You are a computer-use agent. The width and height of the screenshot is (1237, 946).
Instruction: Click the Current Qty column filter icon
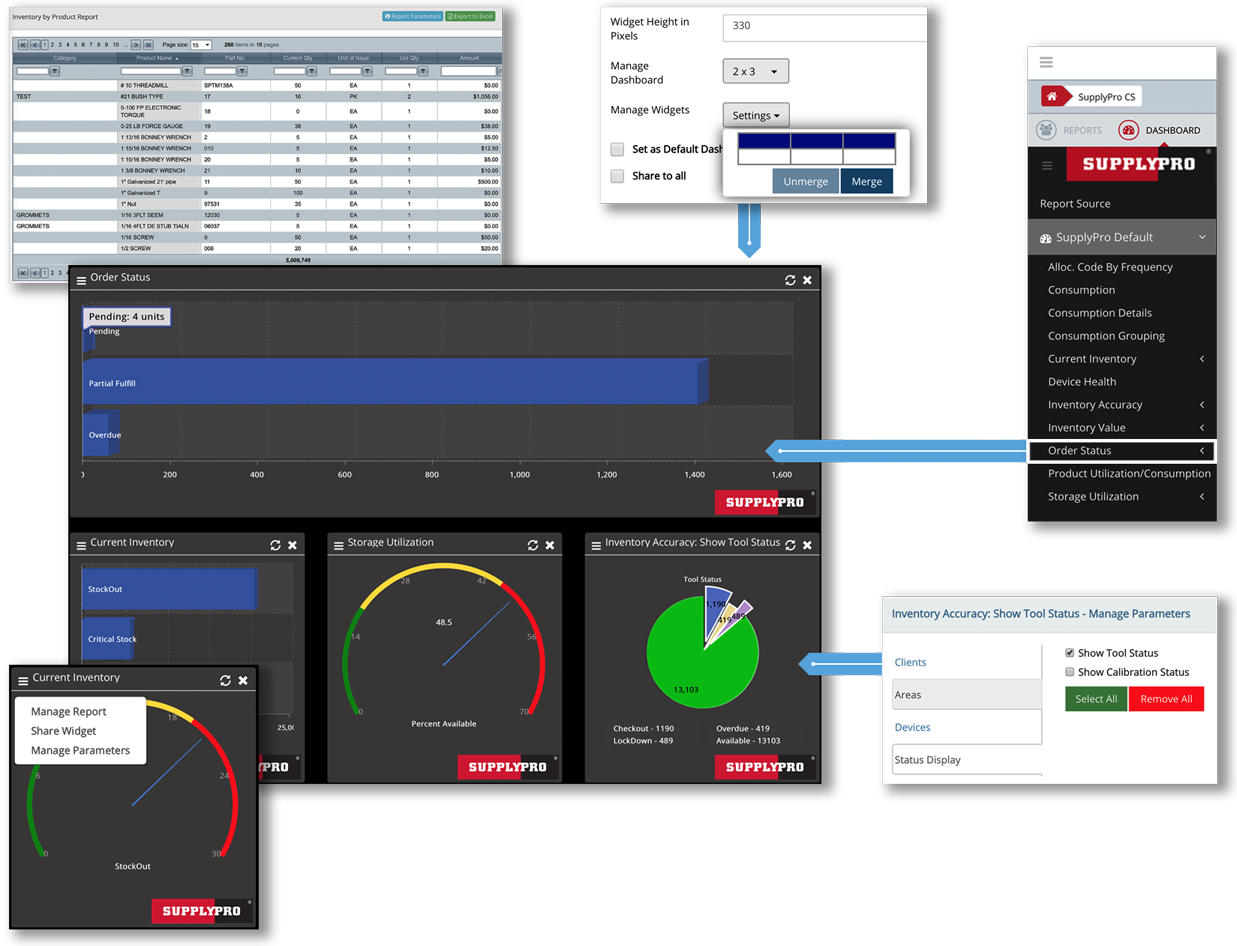point(312,71)
